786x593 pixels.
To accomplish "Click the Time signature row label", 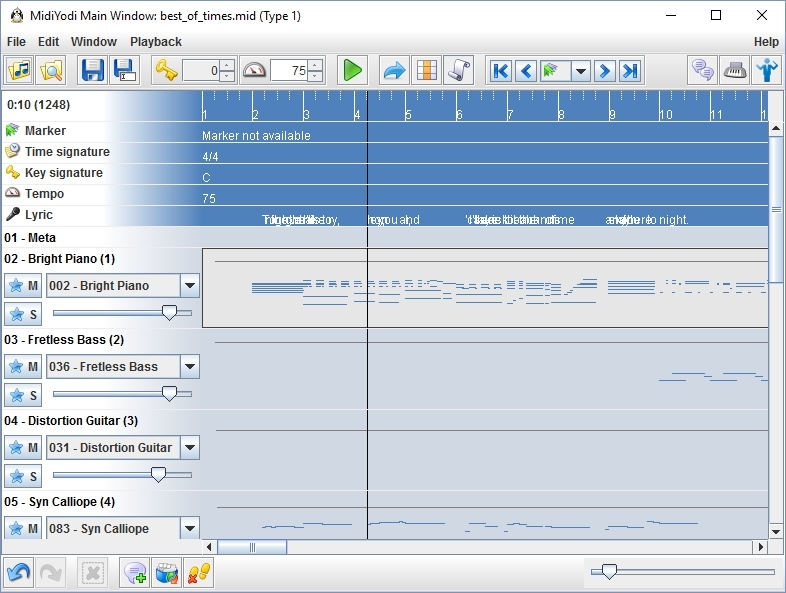I will click(x=67, y=152).
